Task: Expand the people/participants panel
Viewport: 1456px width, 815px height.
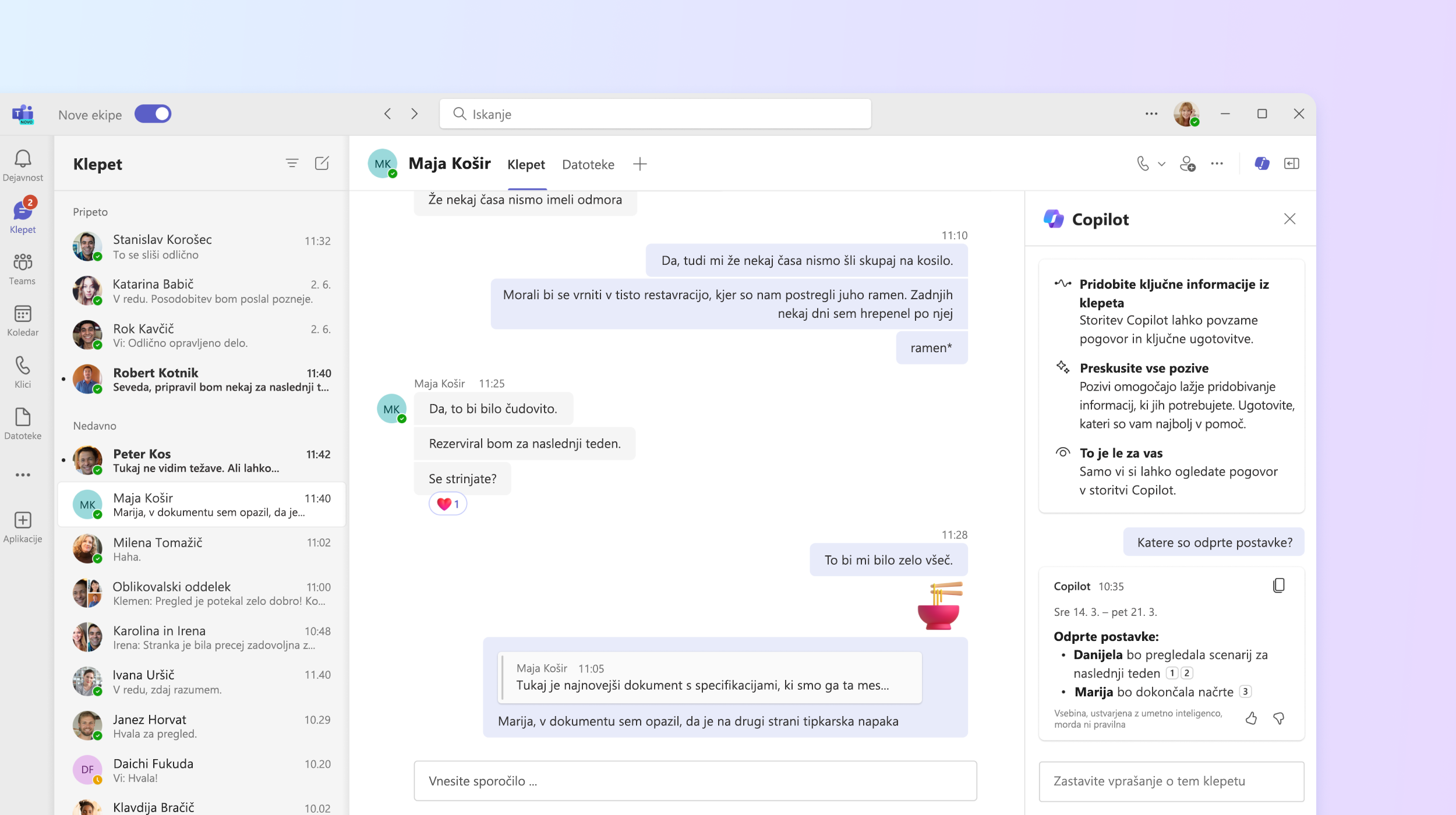Action: point(1187,163)
